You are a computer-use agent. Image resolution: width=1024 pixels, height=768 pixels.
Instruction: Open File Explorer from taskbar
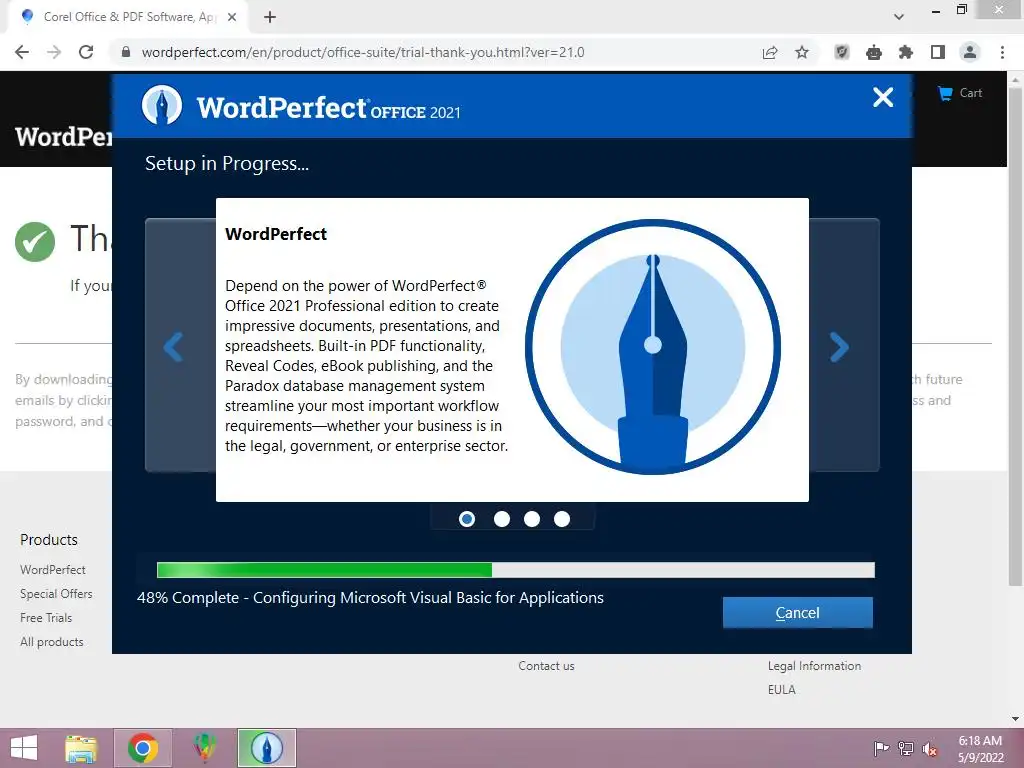[81, 748]
